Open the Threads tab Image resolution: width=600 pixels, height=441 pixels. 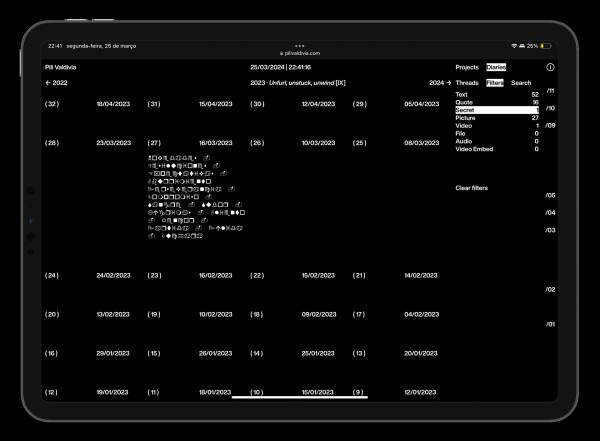tap(467, 83)
